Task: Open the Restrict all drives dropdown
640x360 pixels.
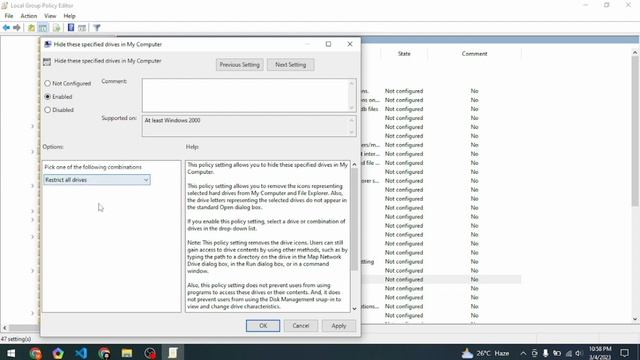Action: coord(97,180)
